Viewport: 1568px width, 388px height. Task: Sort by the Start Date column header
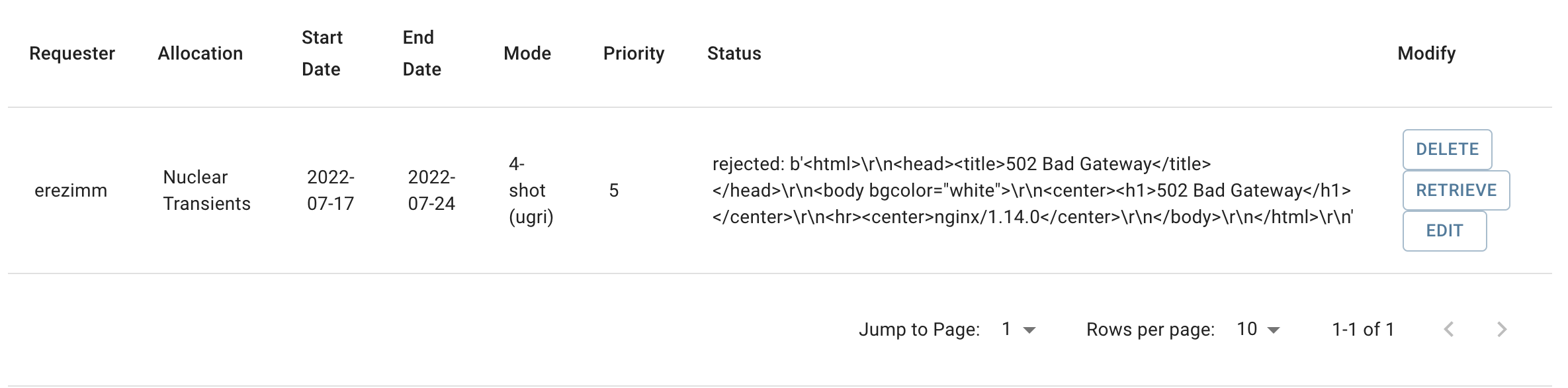coord(322,54)
